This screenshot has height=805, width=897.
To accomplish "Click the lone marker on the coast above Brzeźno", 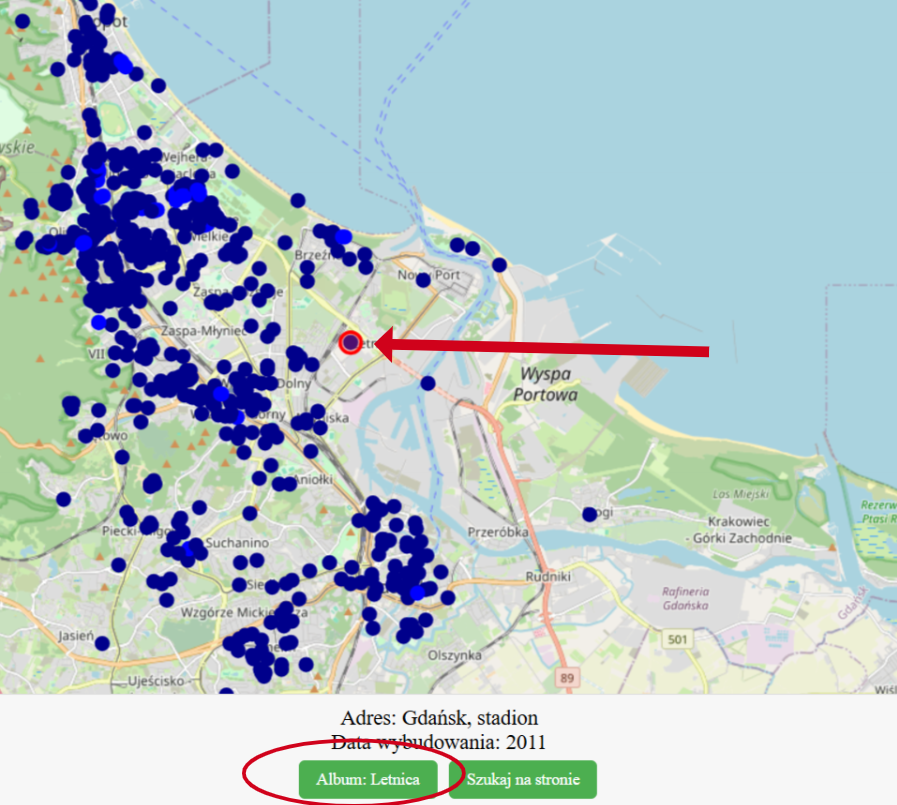I will tap(298, 200).
